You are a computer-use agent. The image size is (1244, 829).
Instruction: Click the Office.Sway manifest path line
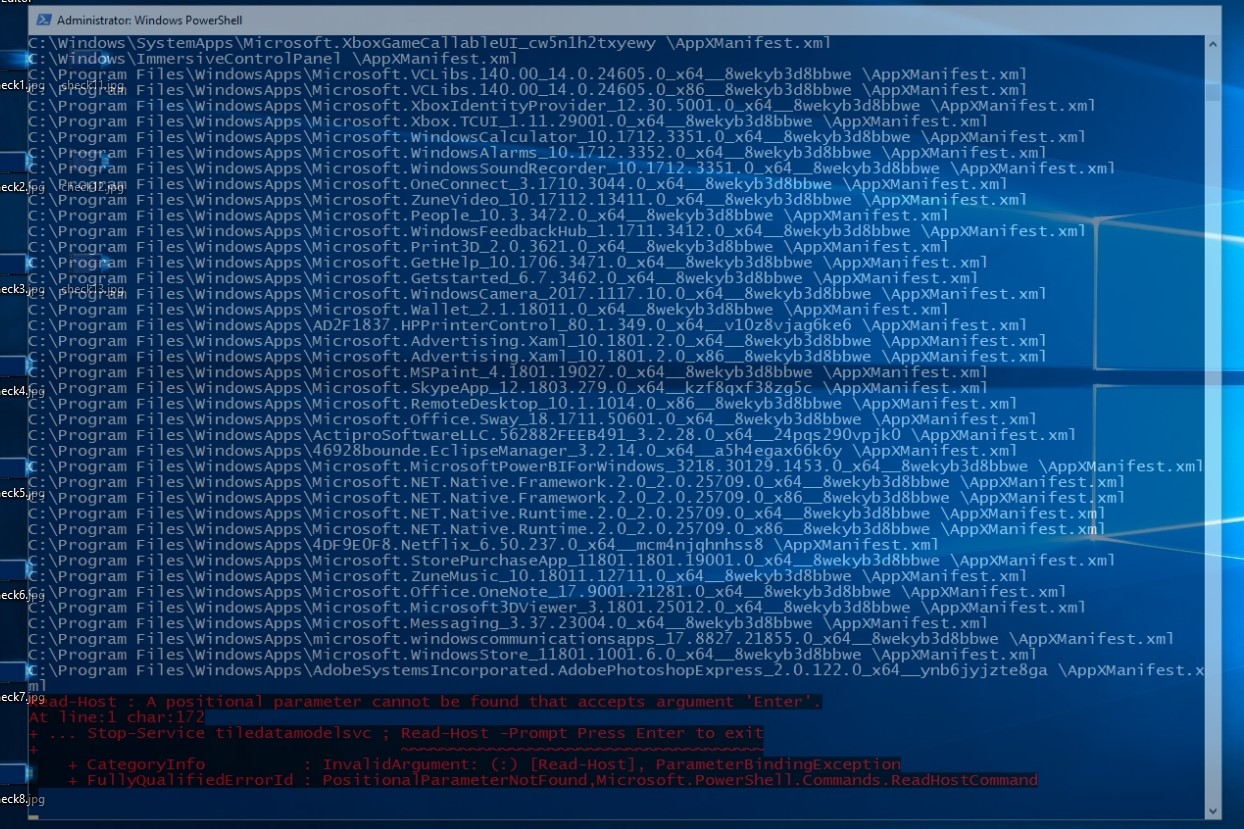532,419
